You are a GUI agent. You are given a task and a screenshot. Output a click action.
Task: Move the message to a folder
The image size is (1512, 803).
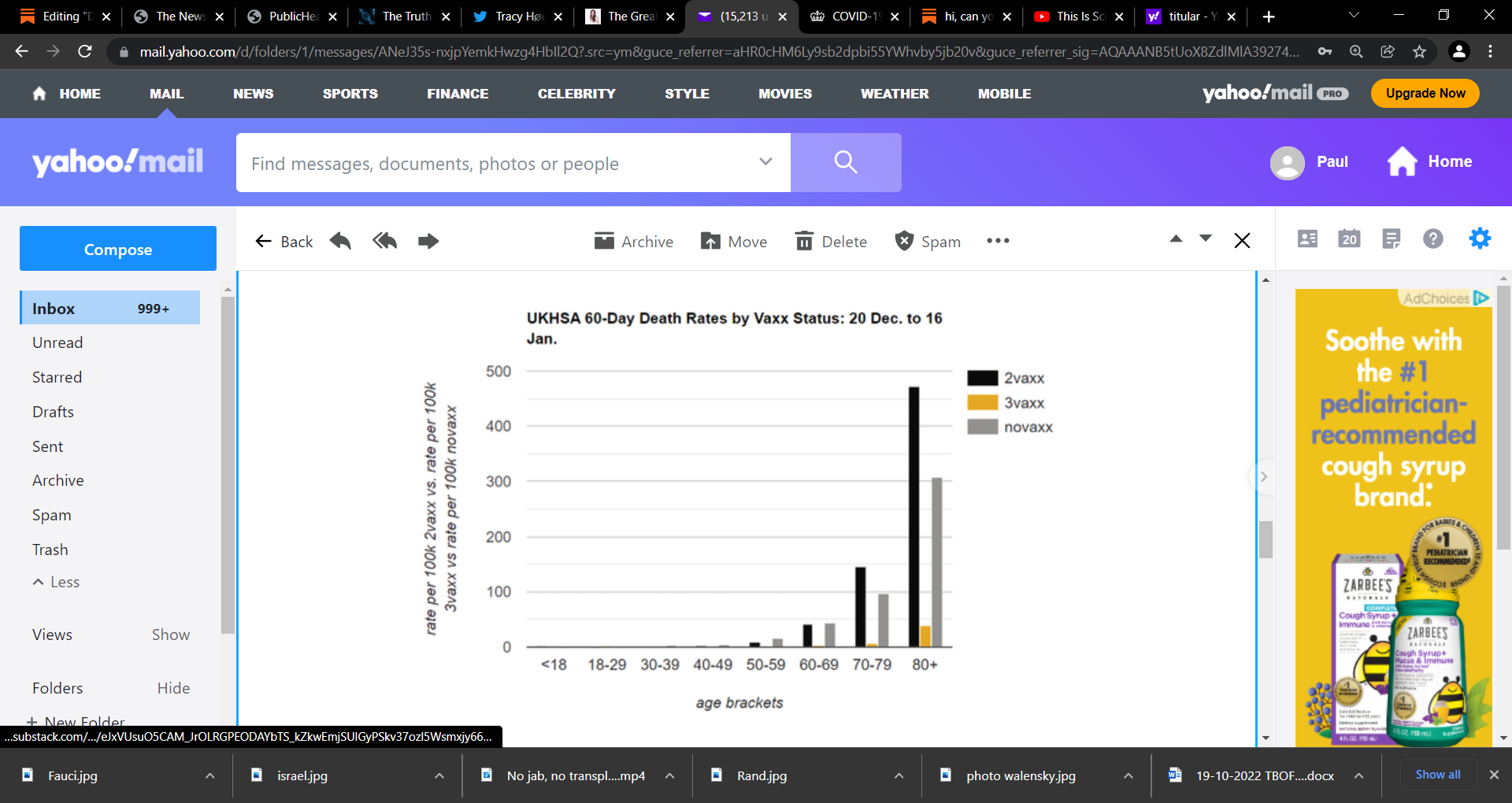(734, 241)
